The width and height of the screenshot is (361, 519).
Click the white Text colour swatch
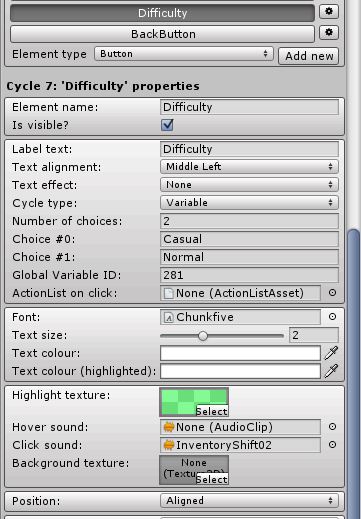[240, 353]
